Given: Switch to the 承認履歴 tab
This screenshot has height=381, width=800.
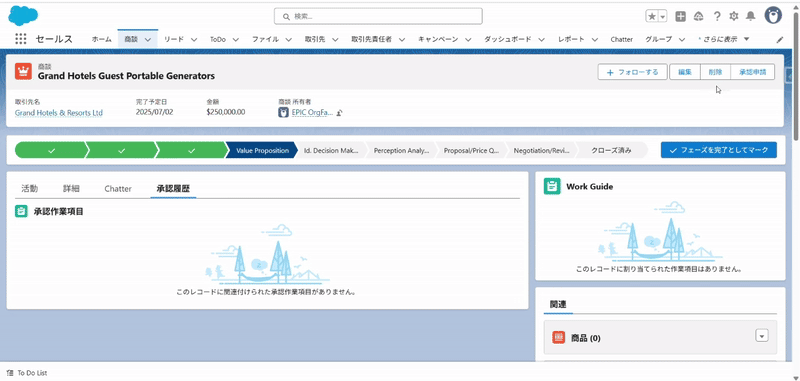Looking at the screenshot, I should pos(173,188).
